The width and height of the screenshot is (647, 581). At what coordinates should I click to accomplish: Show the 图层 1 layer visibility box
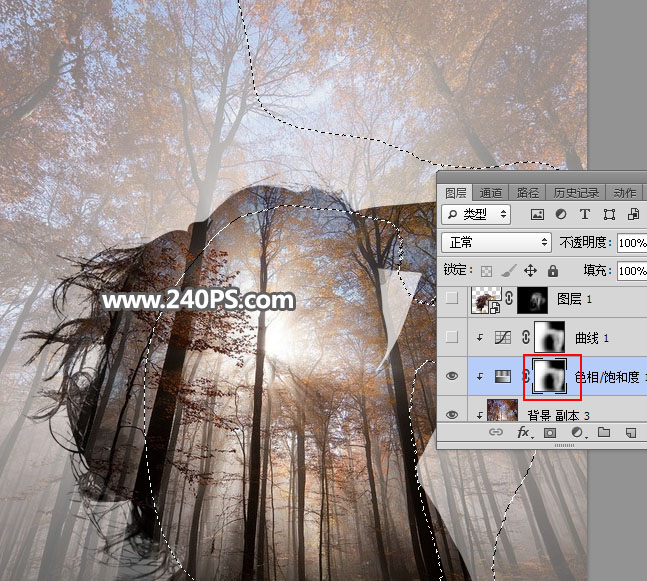[452, 298]
